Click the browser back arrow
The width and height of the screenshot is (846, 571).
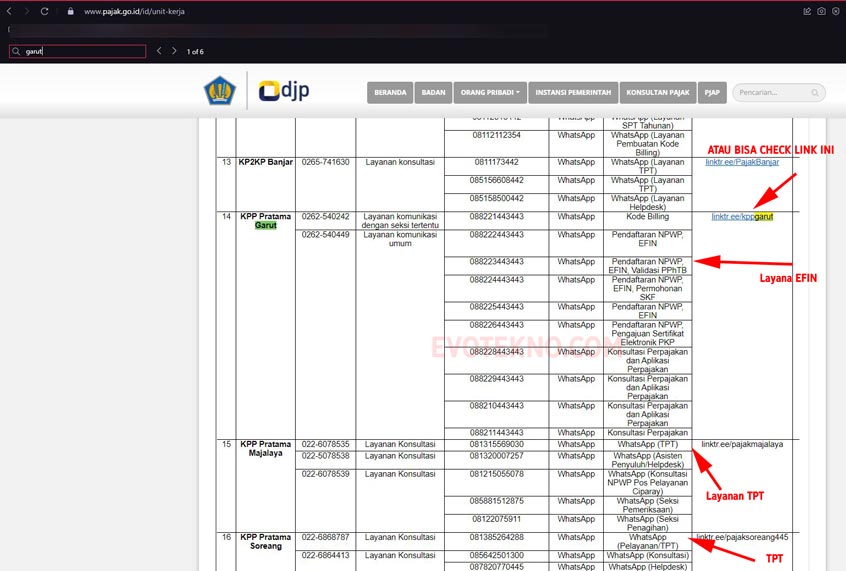[x=10, y=11]
